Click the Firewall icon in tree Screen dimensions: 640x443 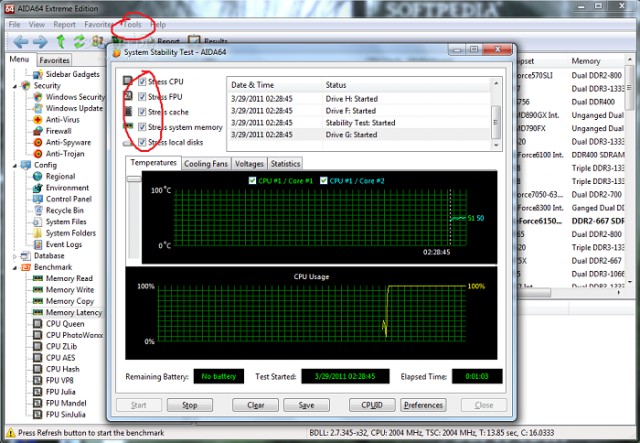38,131
